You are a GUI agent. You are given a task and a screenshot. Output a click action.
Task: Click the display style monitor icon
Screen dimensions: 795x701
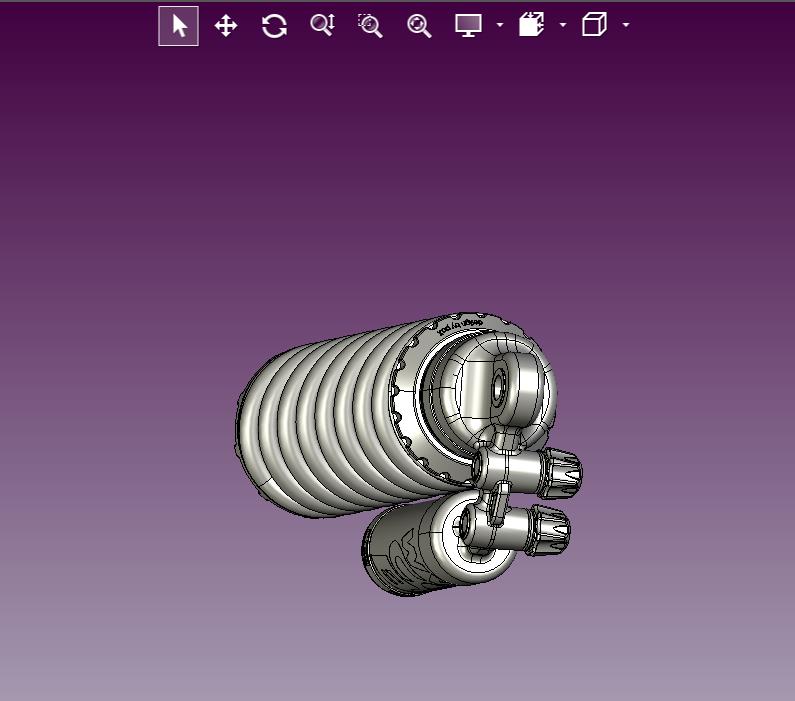[x=468, y=25]
